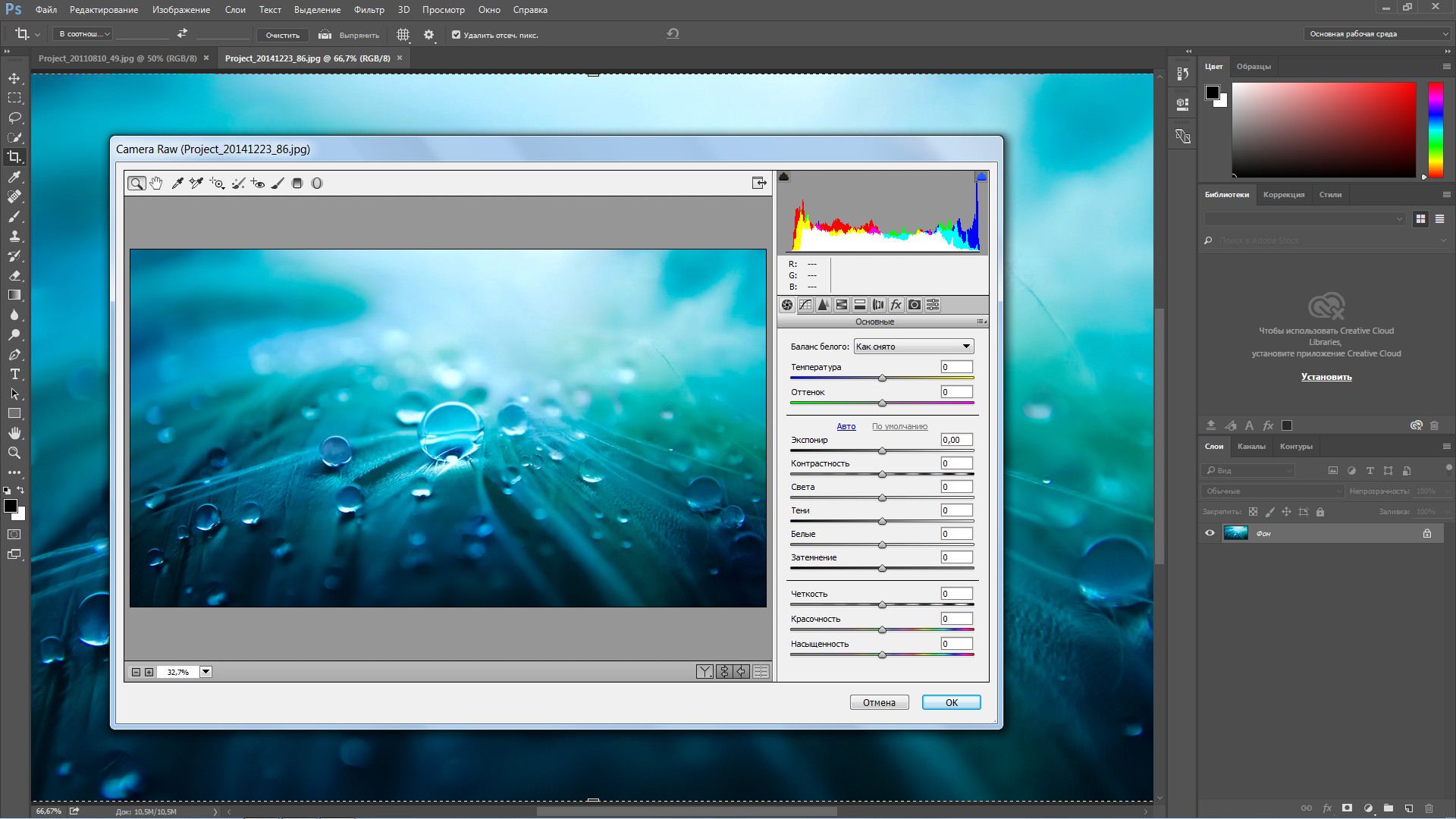Click the Отмена button to cancel
This screenshot has height=819, width=1456.
coord(878,702)
